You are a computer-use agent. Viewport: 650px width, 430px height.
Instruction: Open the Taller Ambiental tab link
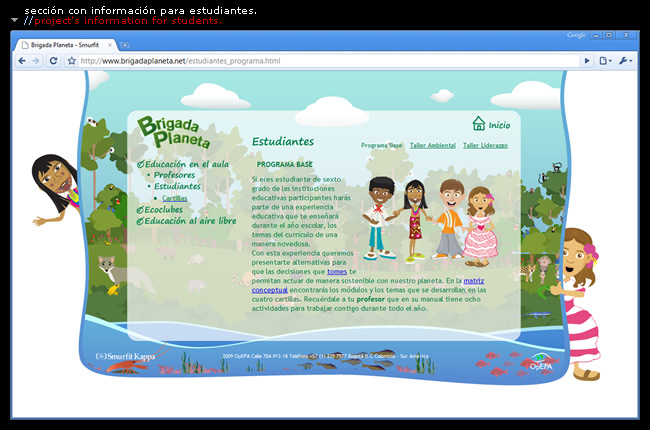[432, 145]
